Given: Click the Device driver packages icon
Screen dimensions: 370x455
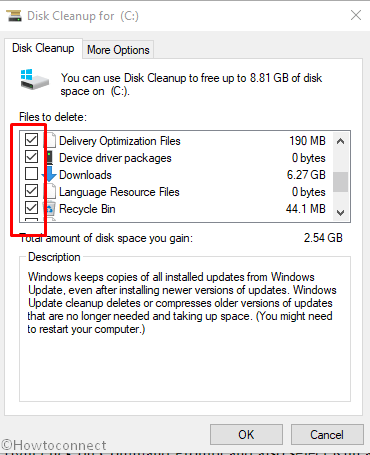Looking at the screenshot, I should 50,157.
